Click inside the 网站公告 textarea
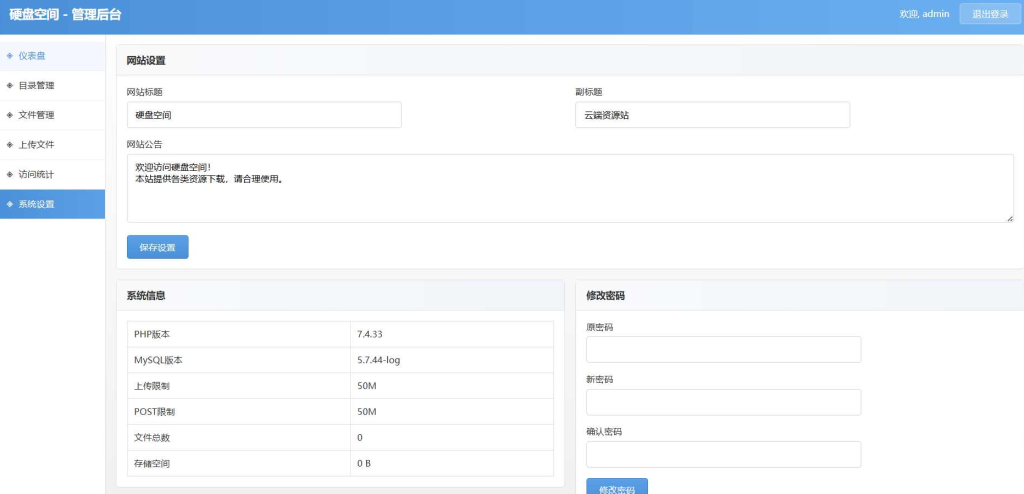 point(570,188)
